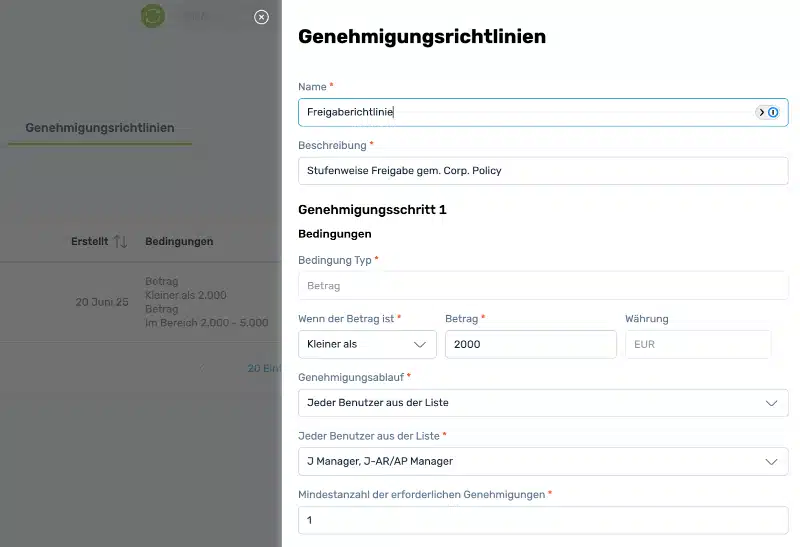The image size is (800, 547).
Task: Edit Mindestanzahl der erforderlichen Genehmigungen field
Action: click(x=543, y=520)
